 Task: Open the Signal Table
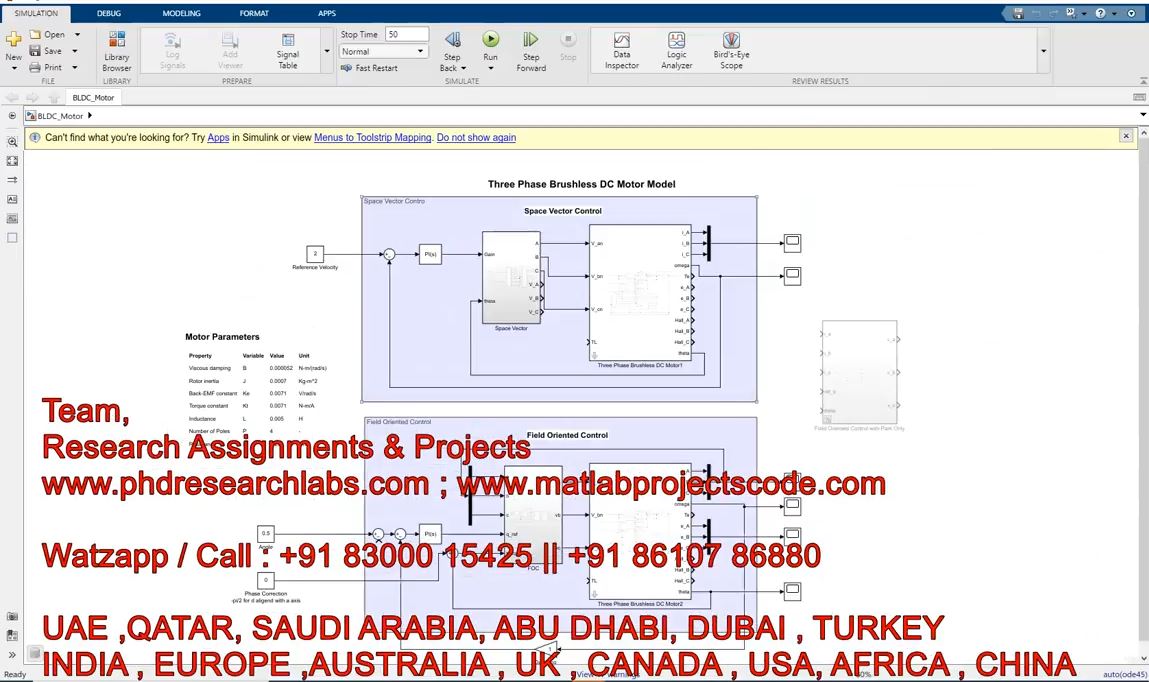click(288, 51)
